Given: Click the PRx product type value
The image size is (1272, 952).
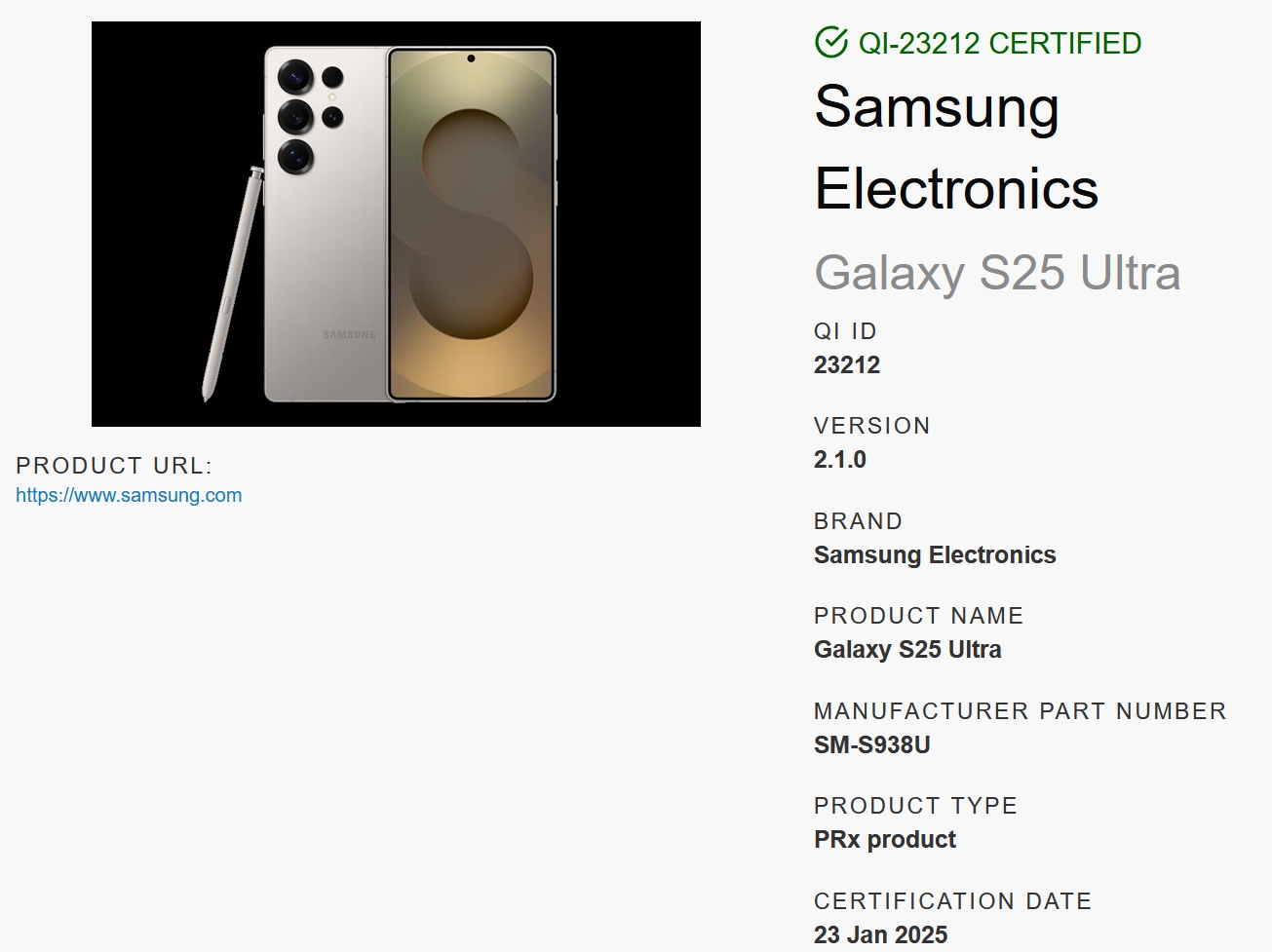Looking at the screenshot, I should 885,840.
